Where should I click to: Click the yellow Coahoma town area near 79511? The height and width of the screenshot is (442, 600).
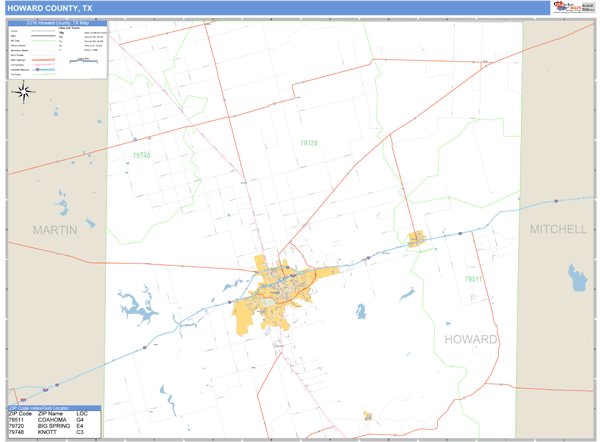click(416, 238)
